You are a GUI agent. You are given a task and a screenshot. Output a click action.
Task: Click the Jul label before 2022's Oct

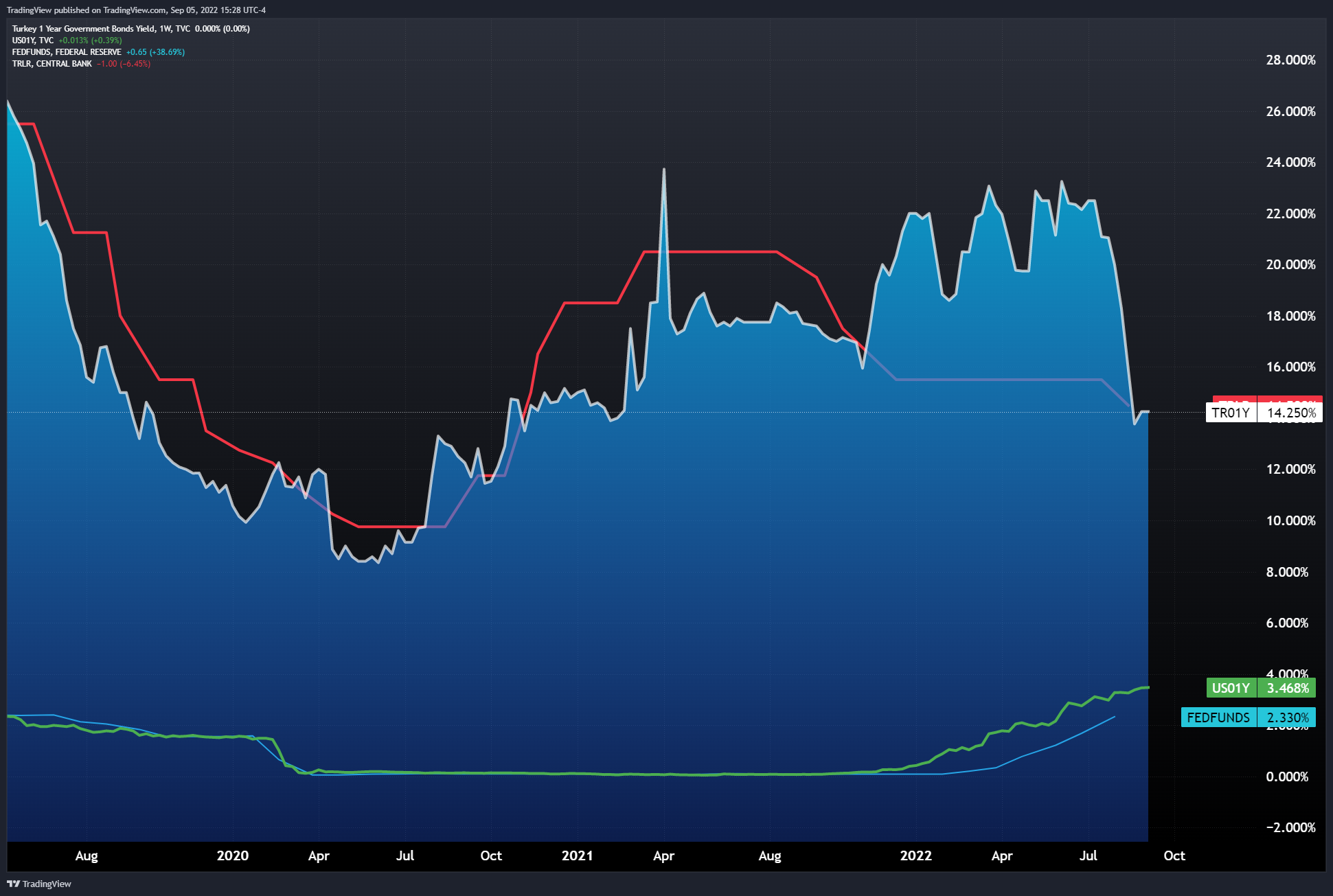(x=1089, y=855)
